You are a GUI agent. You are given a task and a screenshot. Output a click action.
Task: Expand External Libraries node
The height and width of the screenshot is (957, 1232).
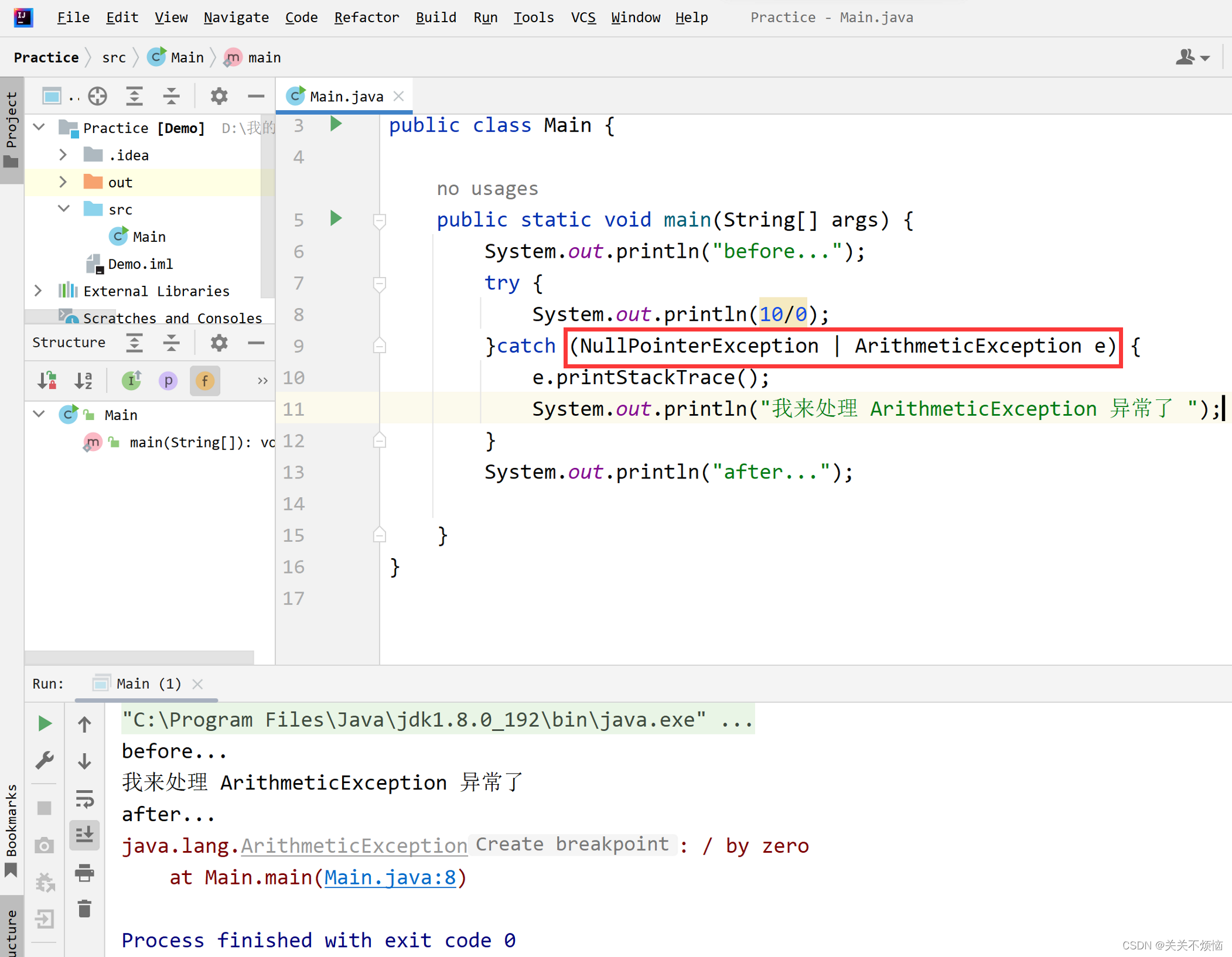tap(39, 290)
